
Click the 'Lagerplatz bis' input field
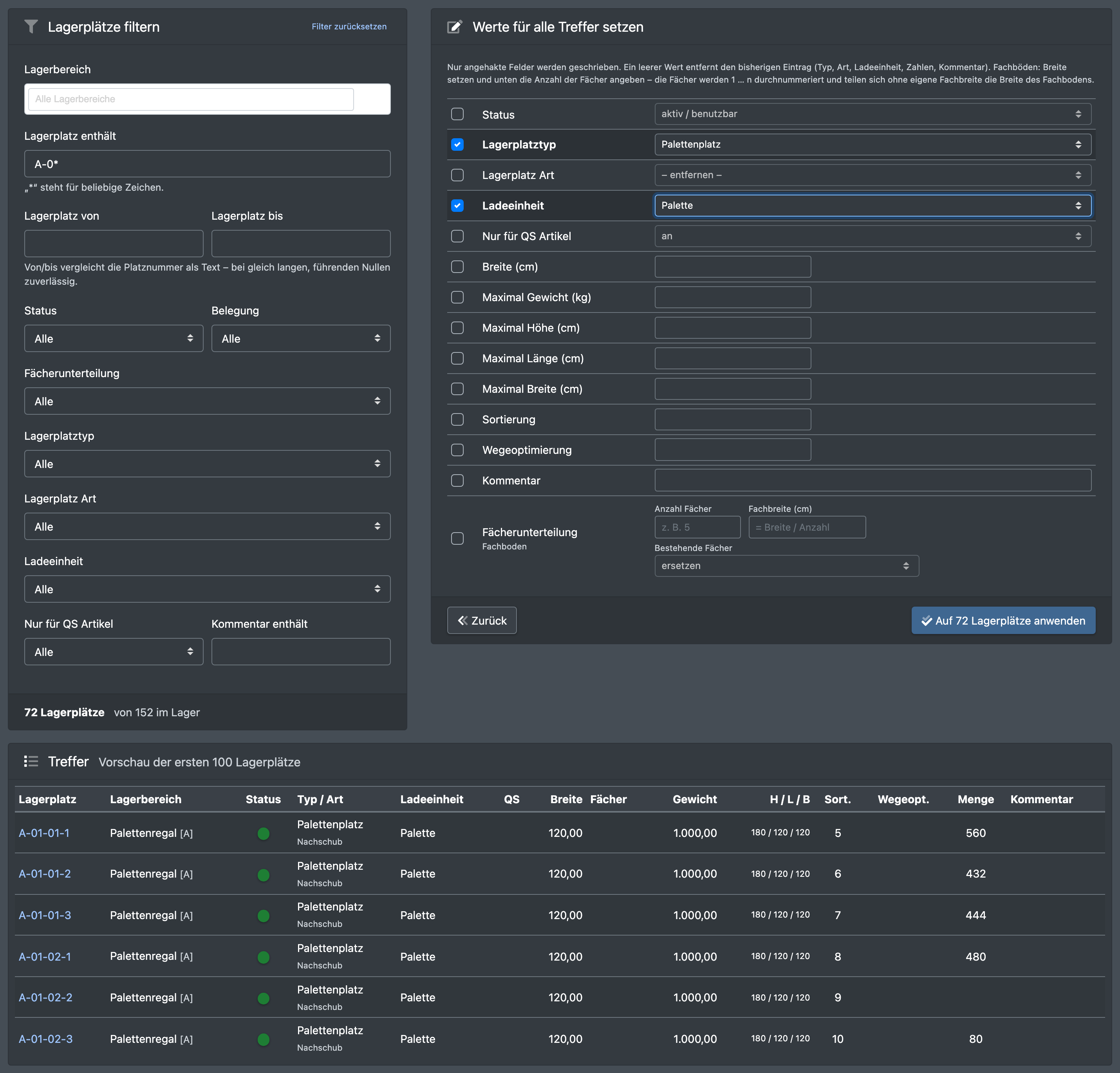[301, 244]
